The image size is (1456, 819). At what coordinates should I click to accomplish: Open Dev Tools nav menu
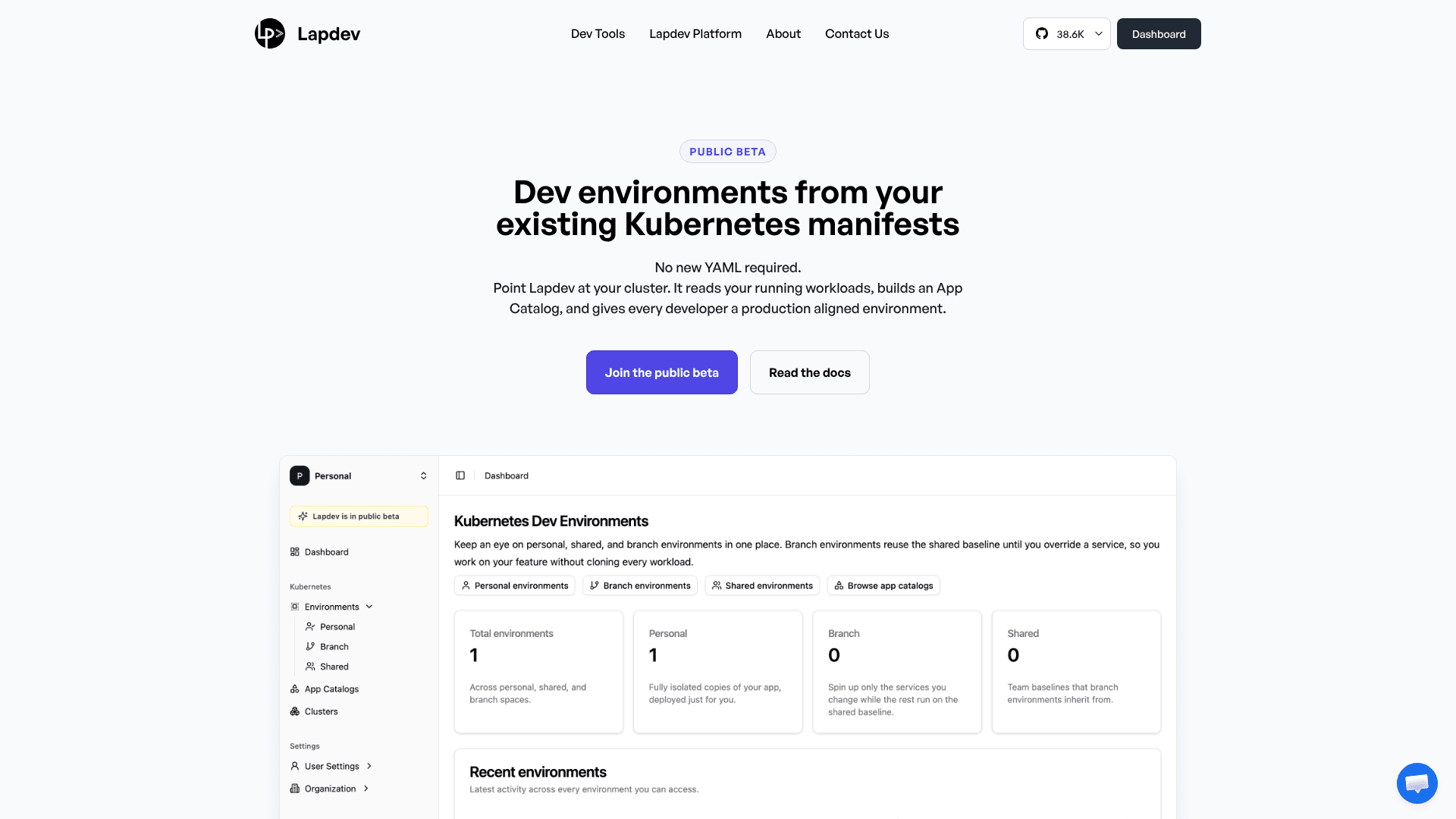pyautogui.click(x=598, y=33)
